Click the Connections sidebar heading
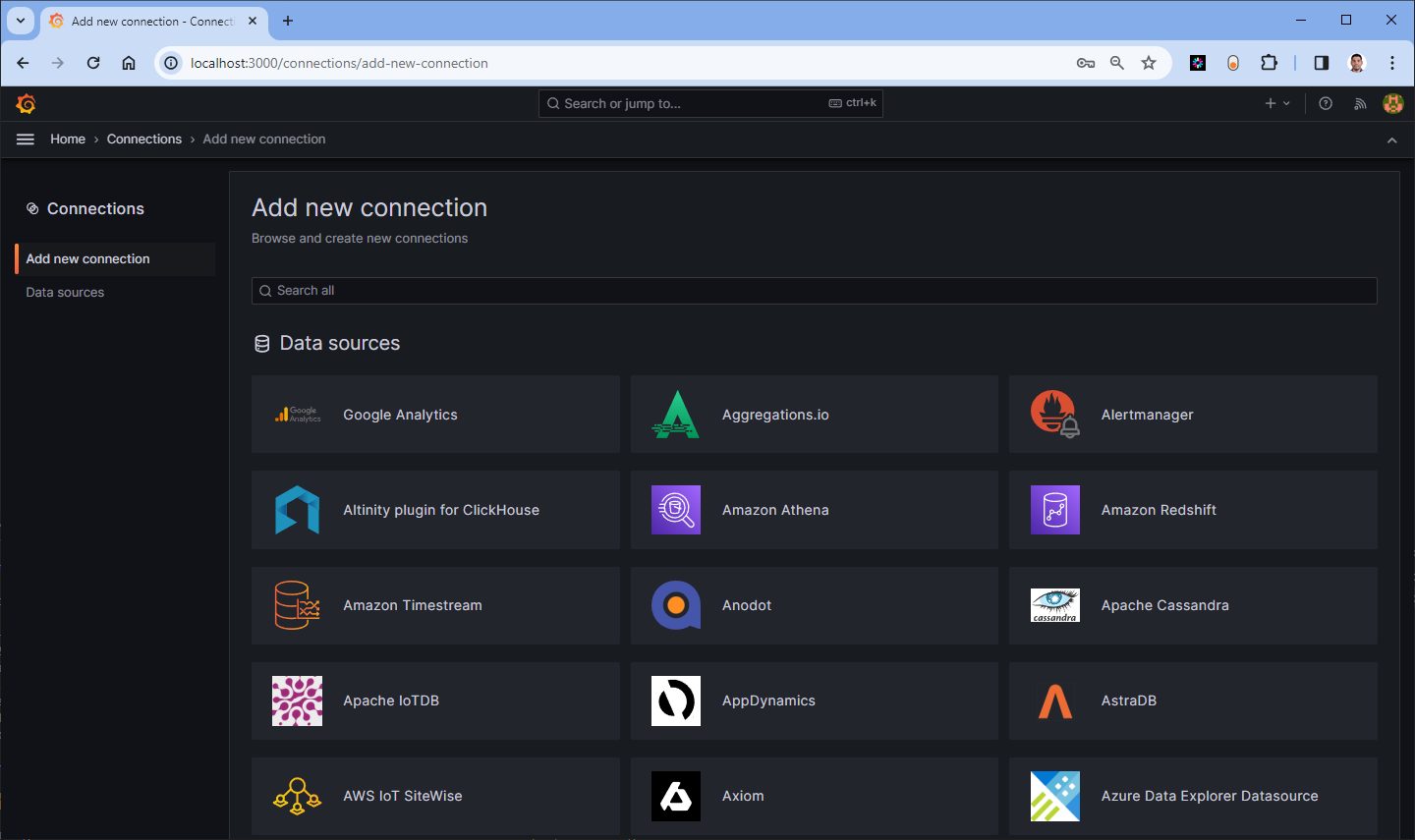This screenshot has height=840, width=1415. point(95,208)
